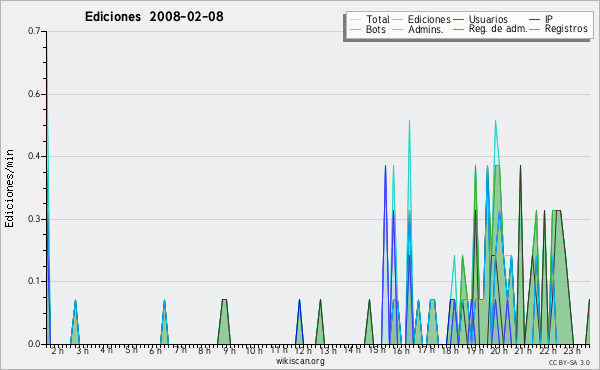Click the chart title Ediciones 2008-02-08

pos(154,17)
